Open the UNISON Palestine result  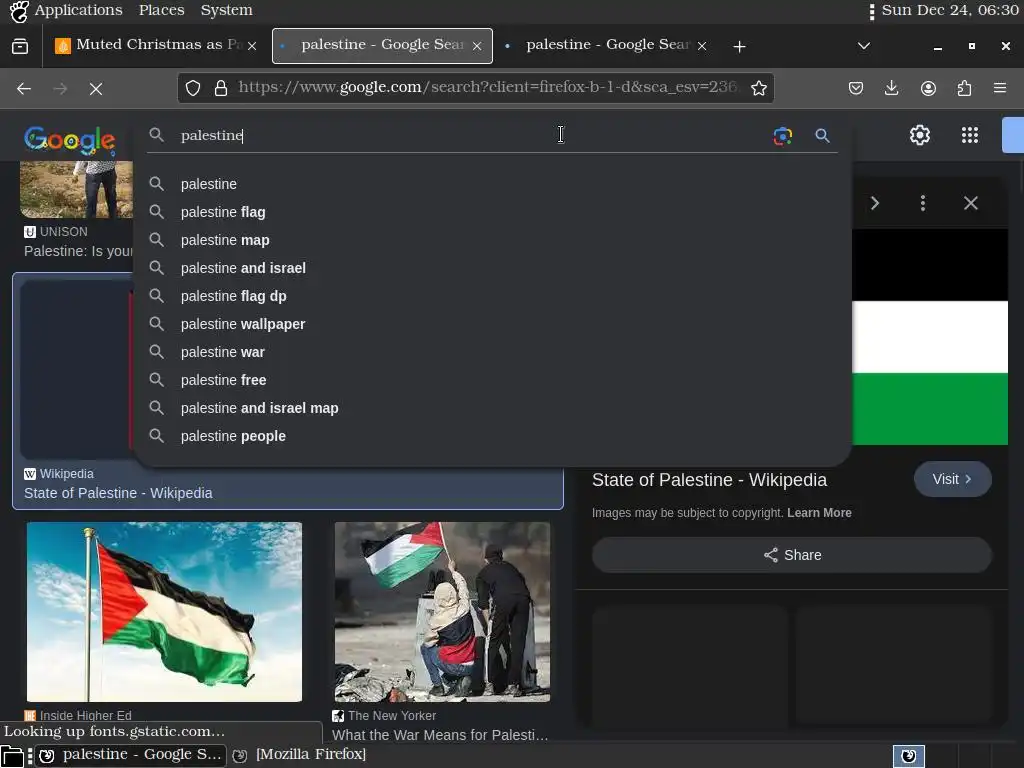pos(78,251)
